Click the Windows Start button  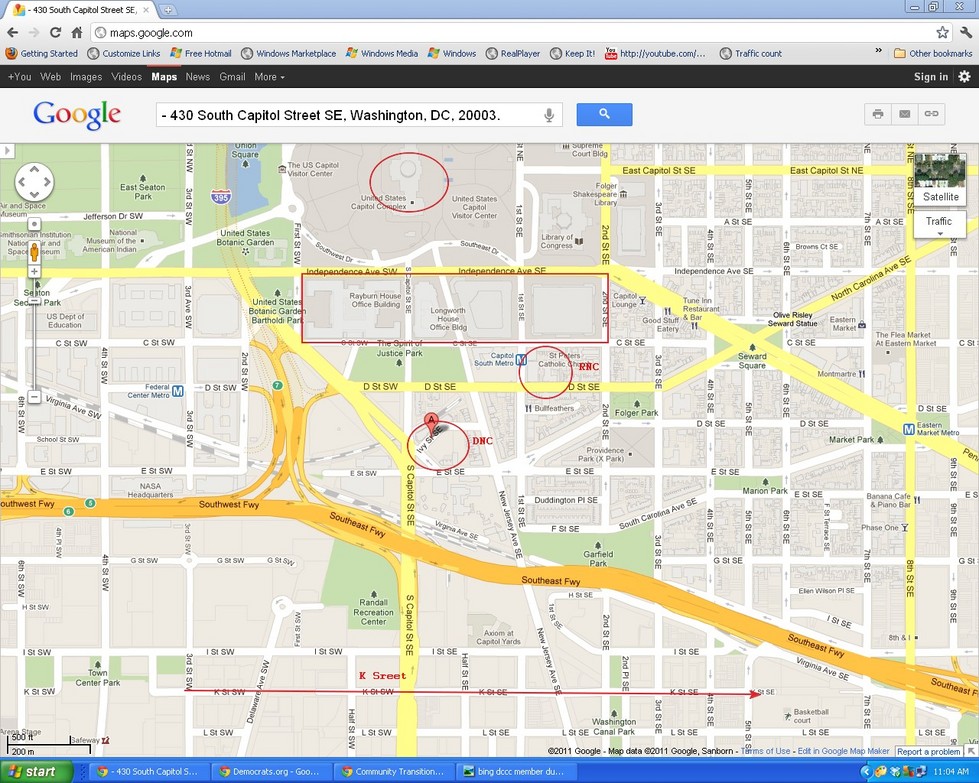click(x=36, y=771)
